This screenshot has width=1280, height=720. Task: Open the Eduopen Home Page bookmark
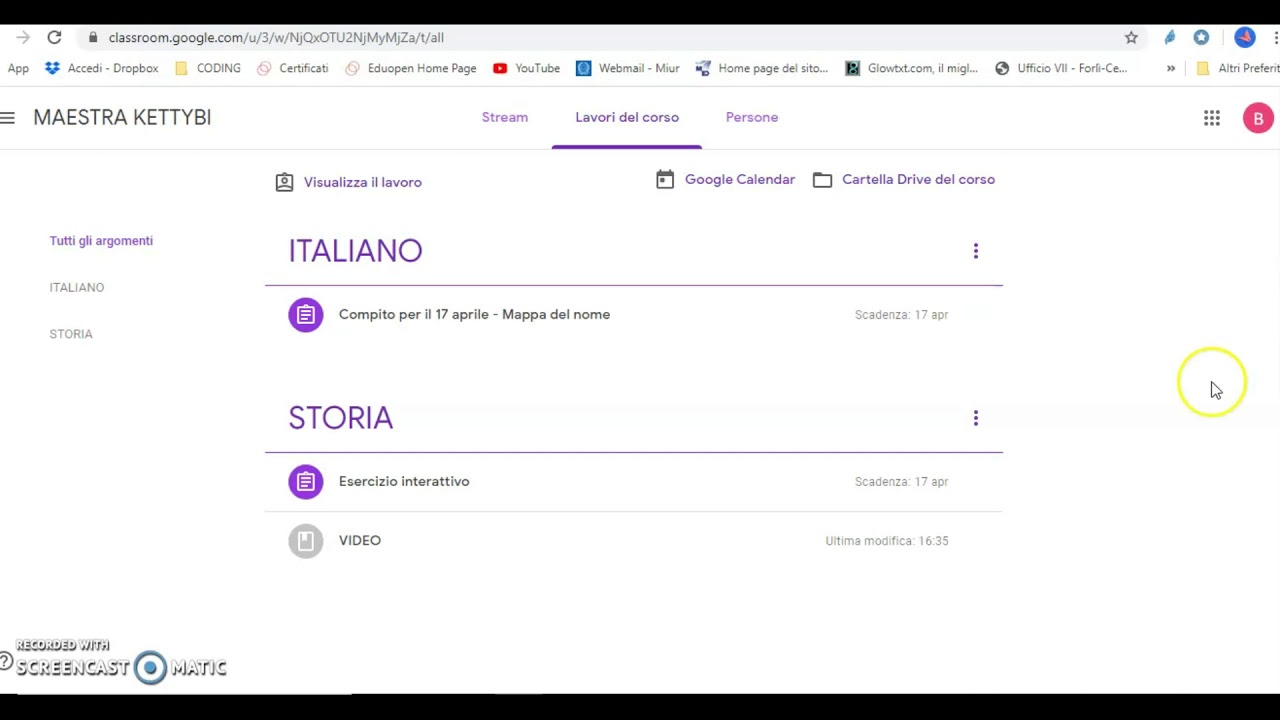tap(411, 68)
